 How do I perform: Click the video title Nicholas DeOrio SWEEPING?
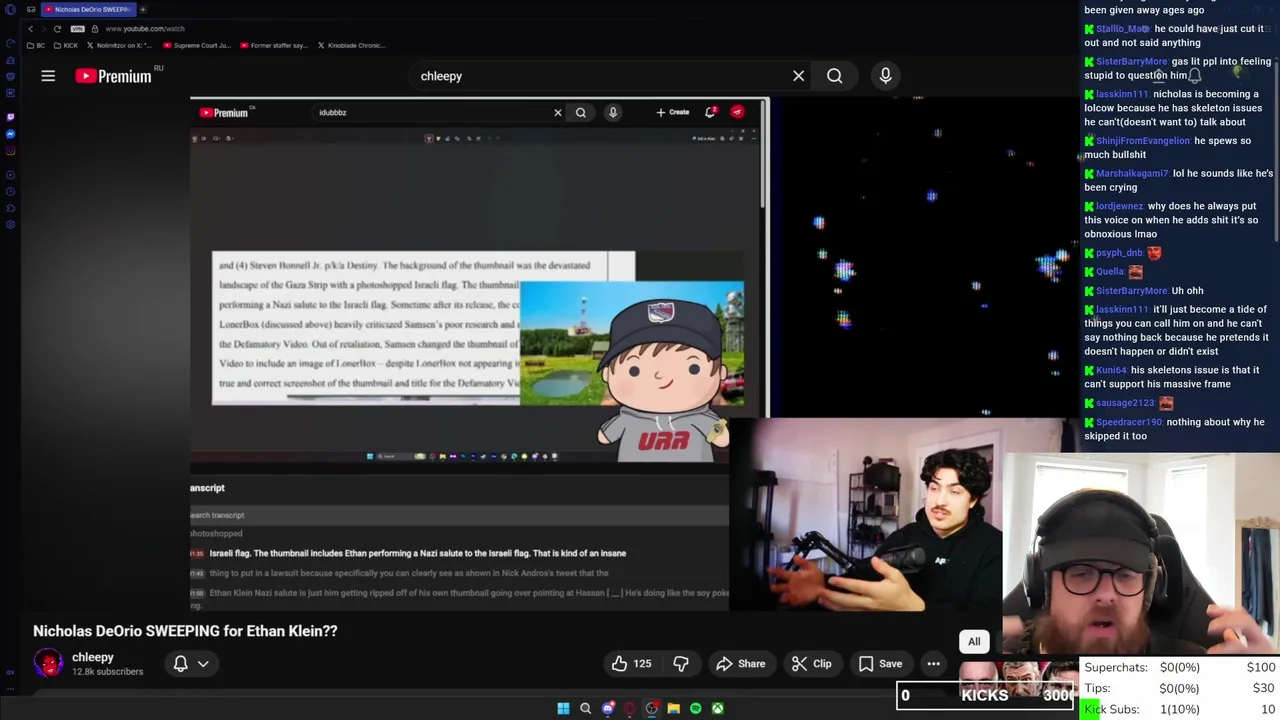click(185, 631)
